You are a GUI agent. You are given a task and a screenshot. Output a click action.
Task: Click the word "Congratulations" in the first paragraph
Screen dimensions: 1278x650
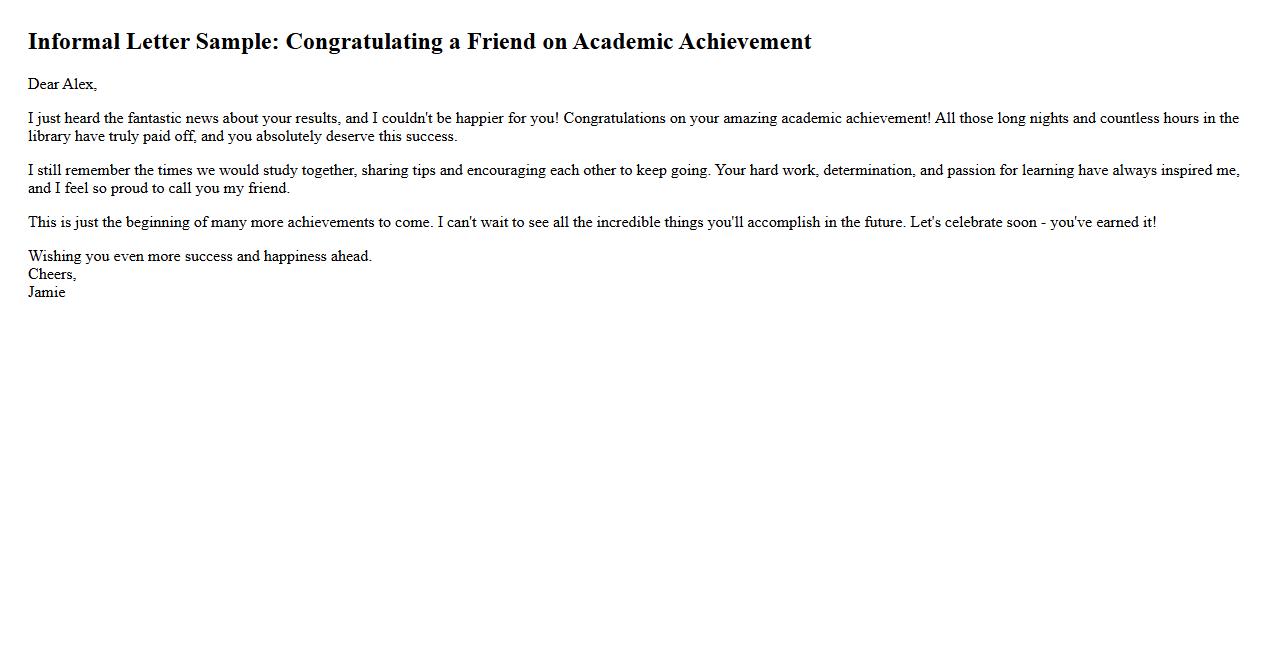click(x=614, y=118)
